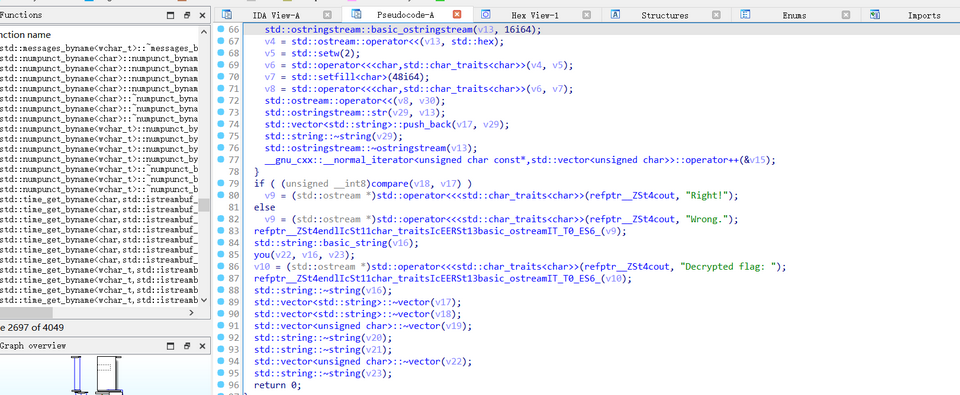The image size is (960, 395).
Task: Toggle breakpoint dot on line 85
Action: click(x=220, y=255)
